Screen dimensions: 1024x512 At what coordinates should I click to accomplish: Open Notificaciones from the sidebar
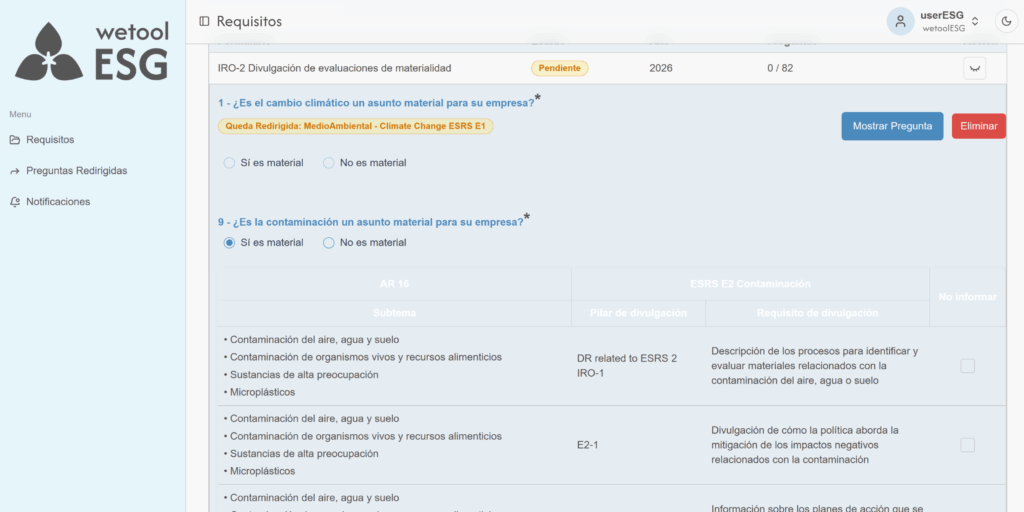point(58,201)
